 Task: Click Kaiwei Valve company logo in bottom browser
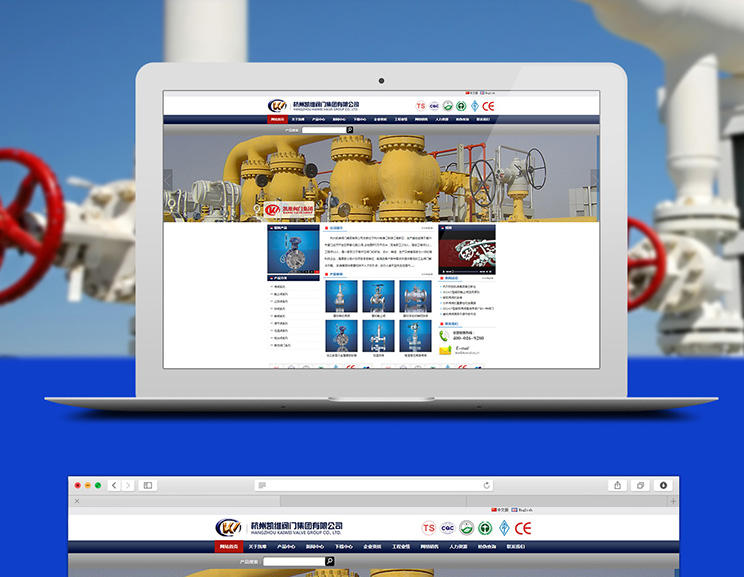(x=229, y=527)
